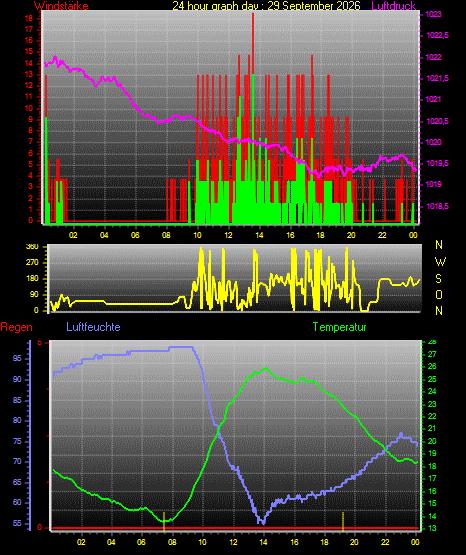The width and height of the screenshot is (466, 555).
Task: Select the 1023 value on pressure axis
Action: pos(434,15)
